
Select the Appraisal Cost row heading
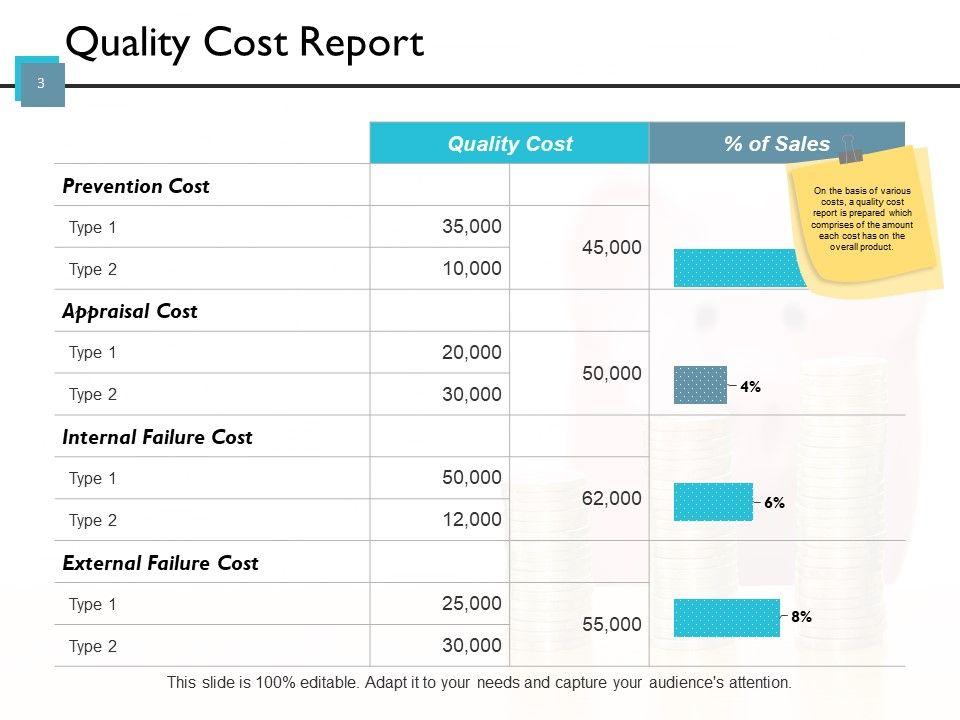130,311
